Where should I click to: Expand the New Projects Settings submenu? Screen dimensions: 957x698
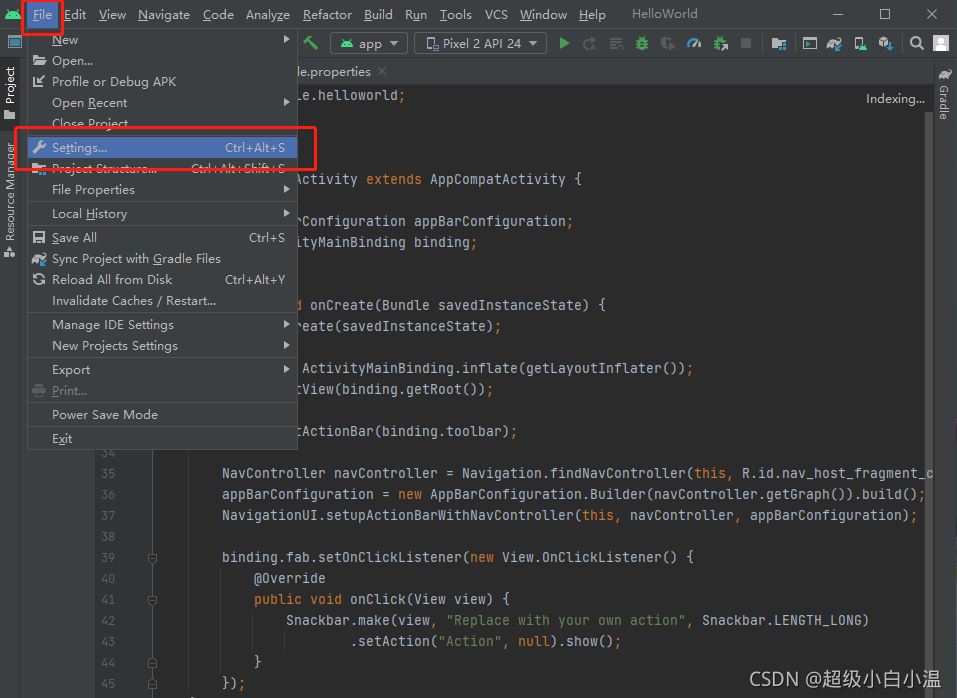162,345
